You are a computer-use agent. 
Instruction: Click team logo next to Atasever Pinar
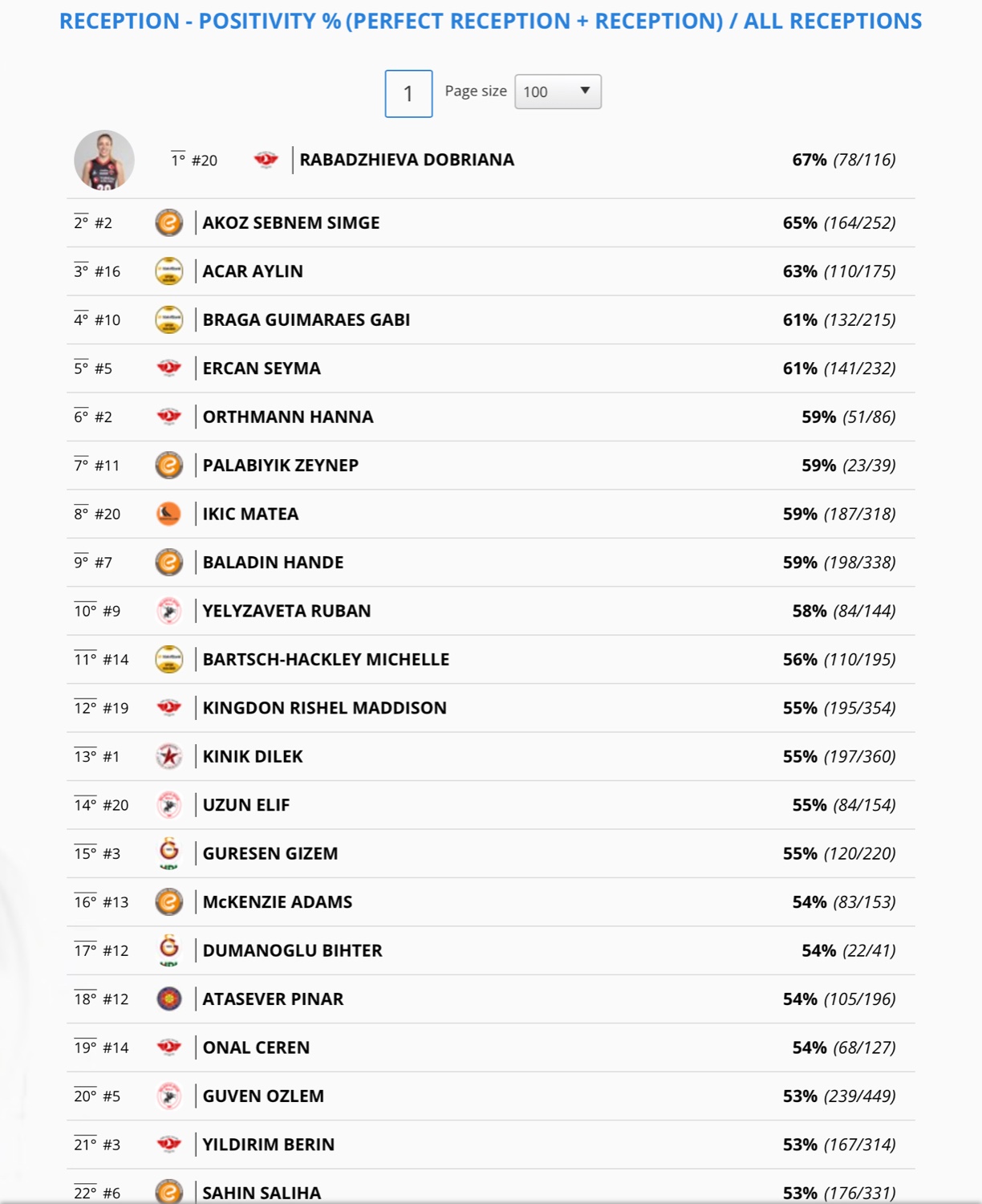click(x=168, y=999)
